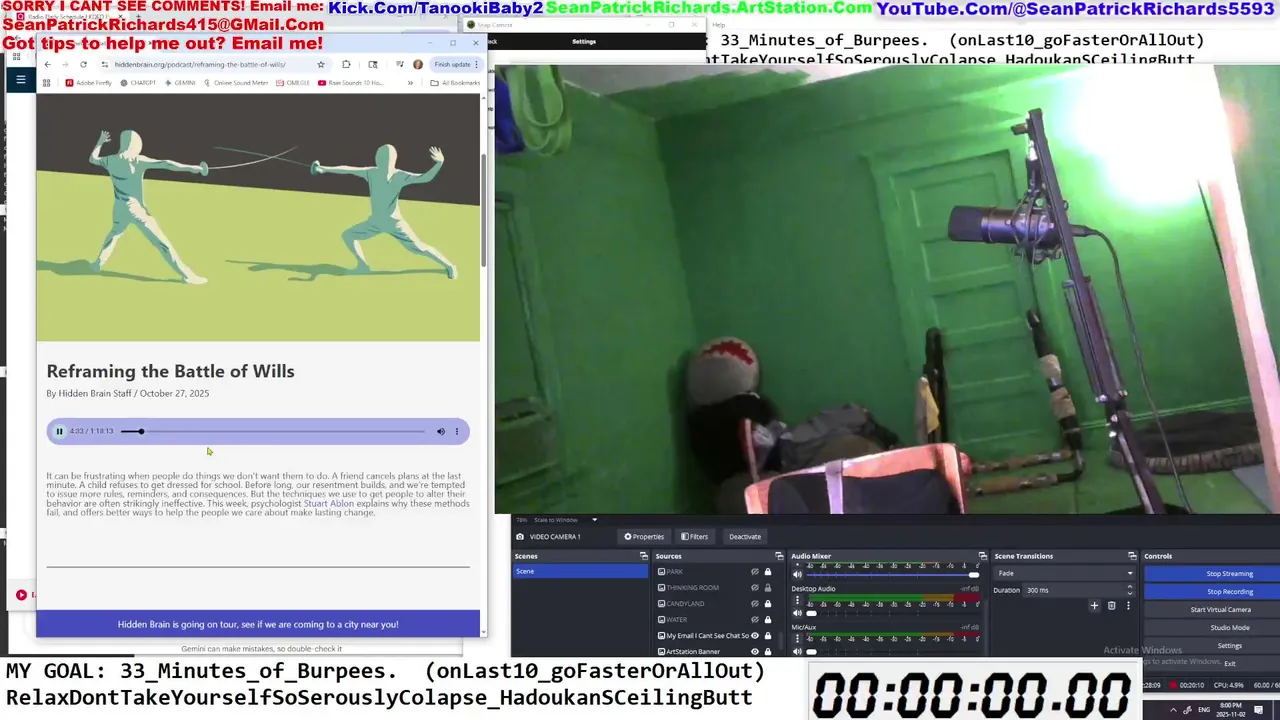Image resolution: width=1280 pixels, height=720 pixels.
Task: Toggle lock on PARK source
Action: pos(768,572)
